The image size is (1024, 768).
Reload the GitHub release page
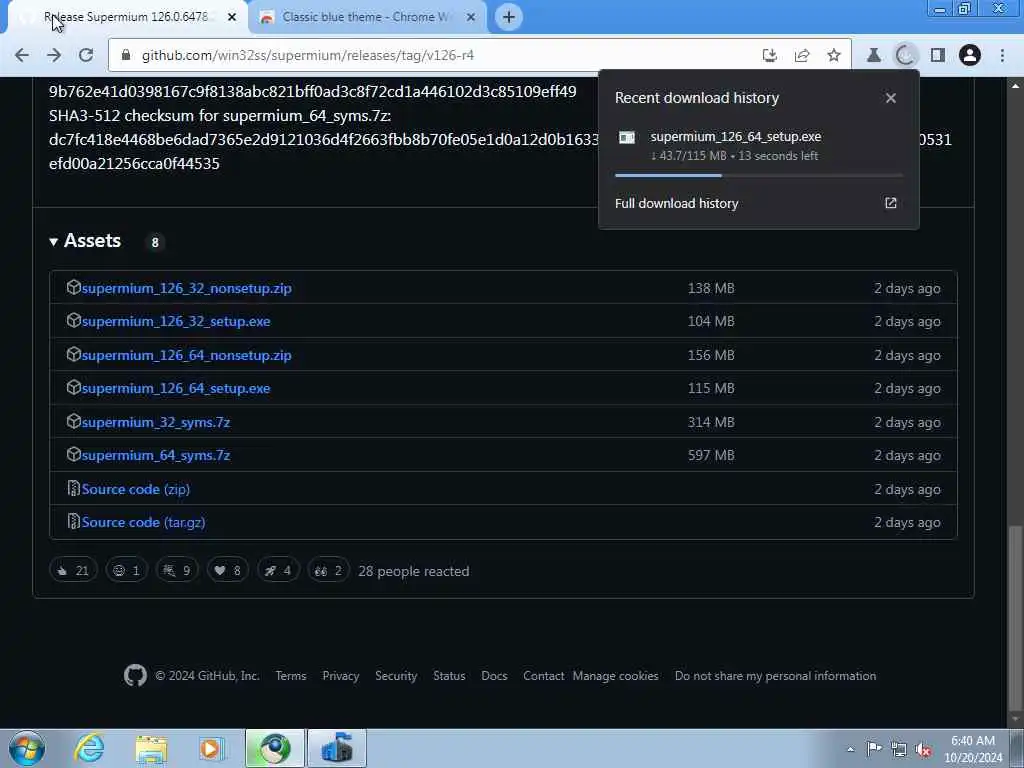click(86, 56)
